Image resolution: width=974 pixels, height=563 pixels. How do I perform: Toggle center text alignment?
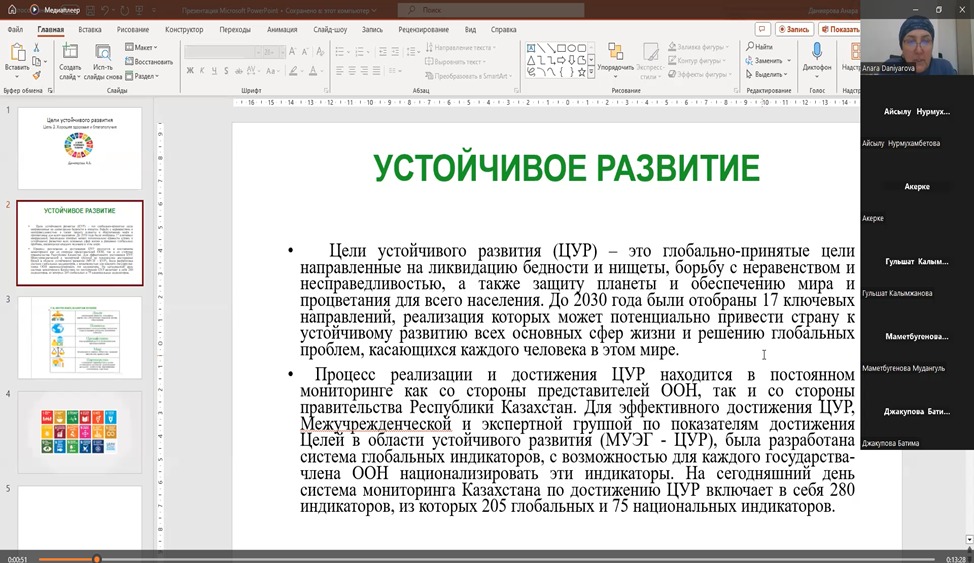coord(352,71)
